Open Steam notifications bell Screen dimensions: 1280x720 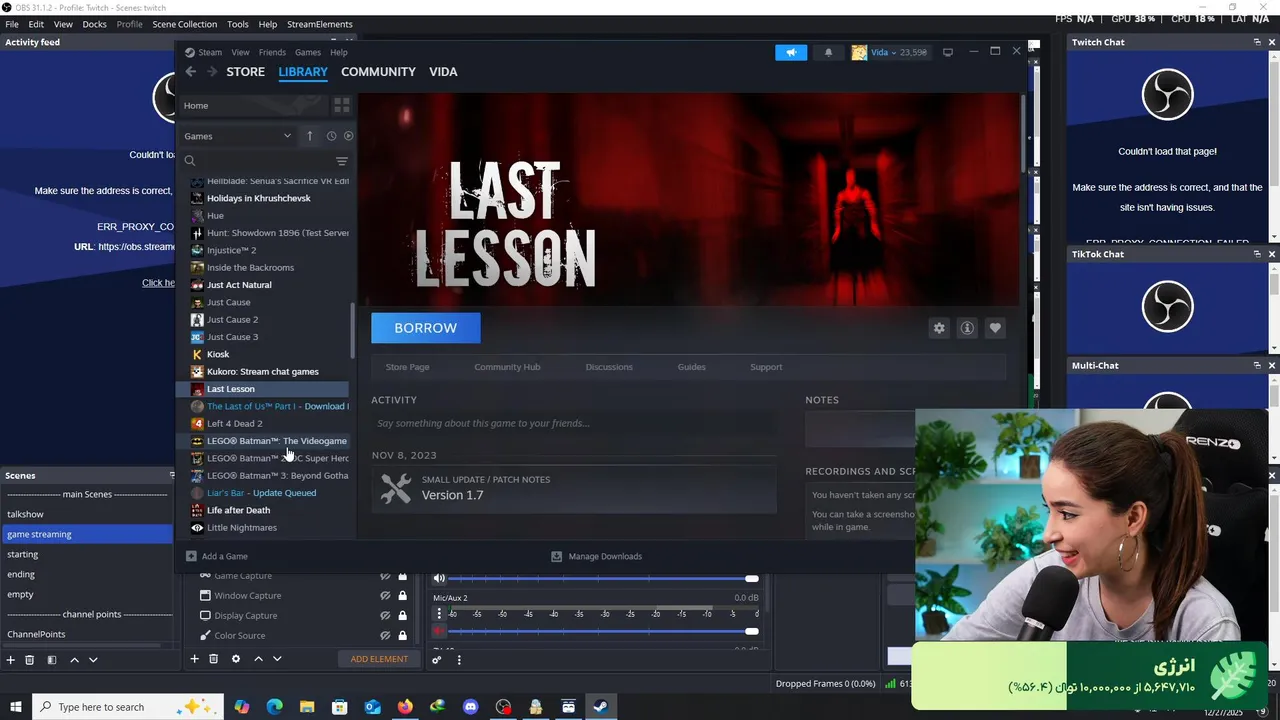point(828,52)
